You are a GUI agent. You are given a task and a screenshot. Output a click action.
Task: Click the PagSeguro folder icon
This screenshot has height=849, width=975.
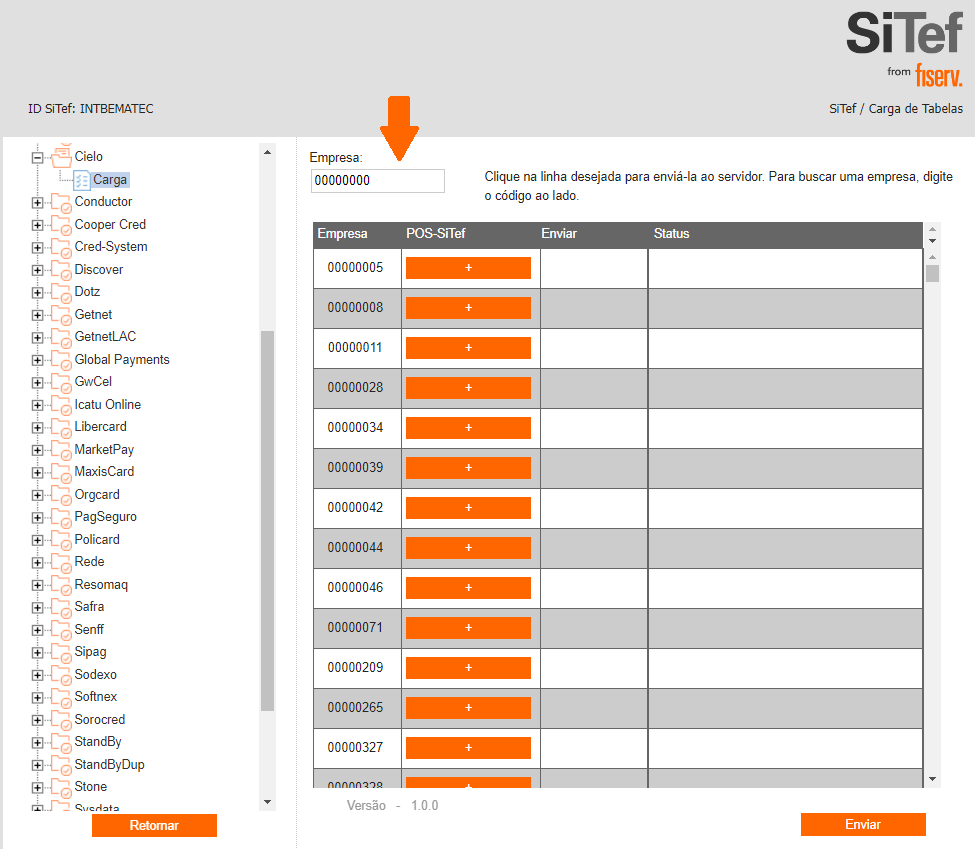61,517
